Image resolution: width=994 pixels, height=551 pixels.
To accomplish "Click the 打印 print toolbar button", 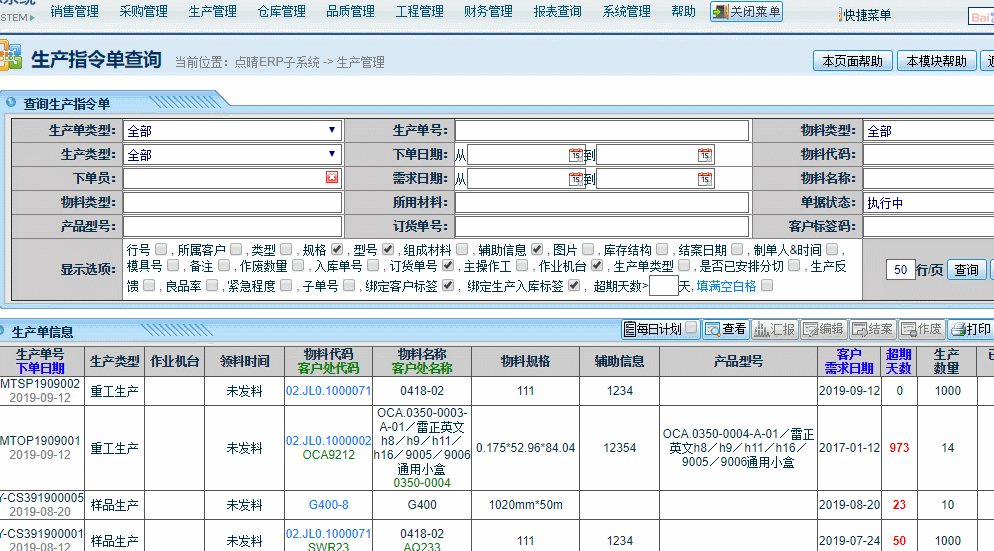I will (x=970, y=329).
